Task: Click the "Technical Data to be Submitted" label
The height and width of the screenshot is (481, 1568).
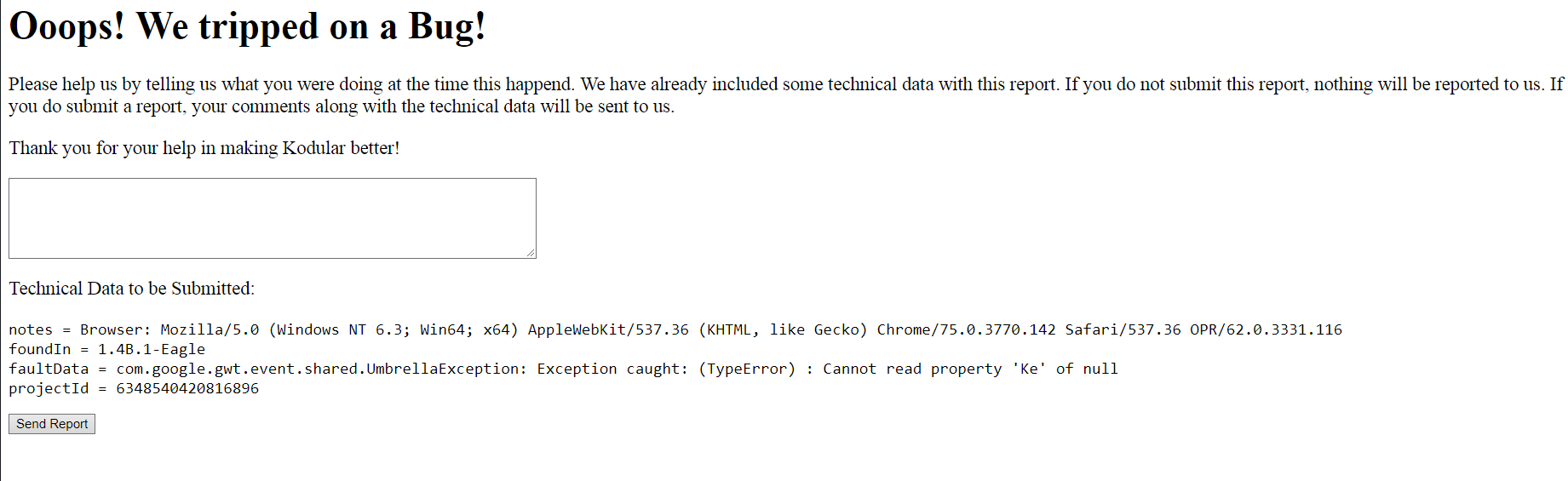Action: [131, 289]
